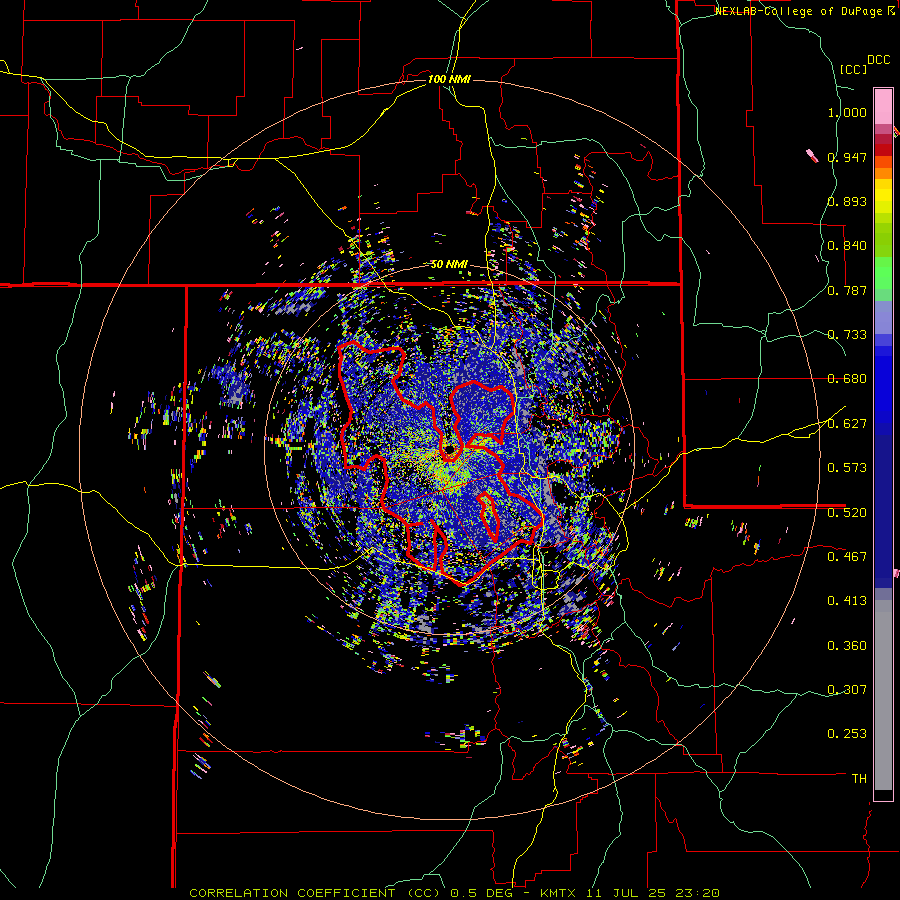Click the KMTX radar station identifier
Viewport: 900px width, 900px height.
pyautogui.click(x=558, y=893)
